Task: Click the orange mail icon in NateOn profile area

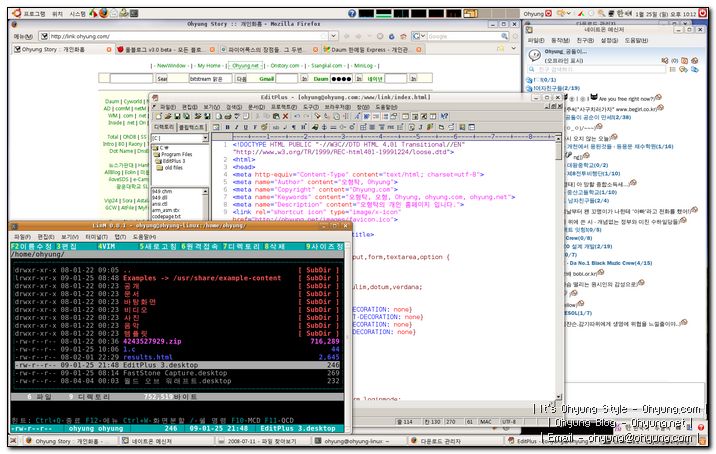Action: click(x=684, y=60)
